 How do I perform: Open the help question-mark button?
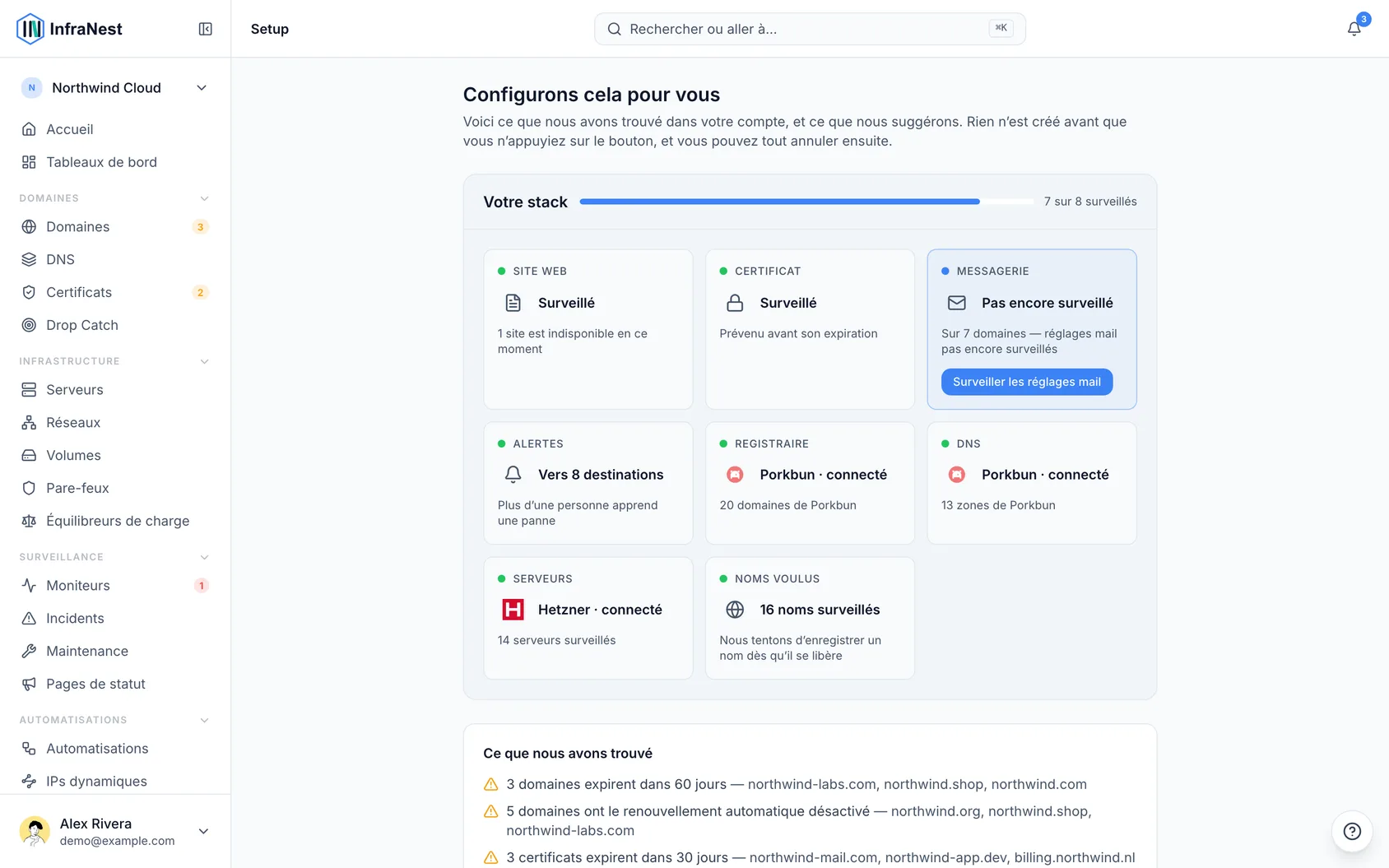point(1352,831)
